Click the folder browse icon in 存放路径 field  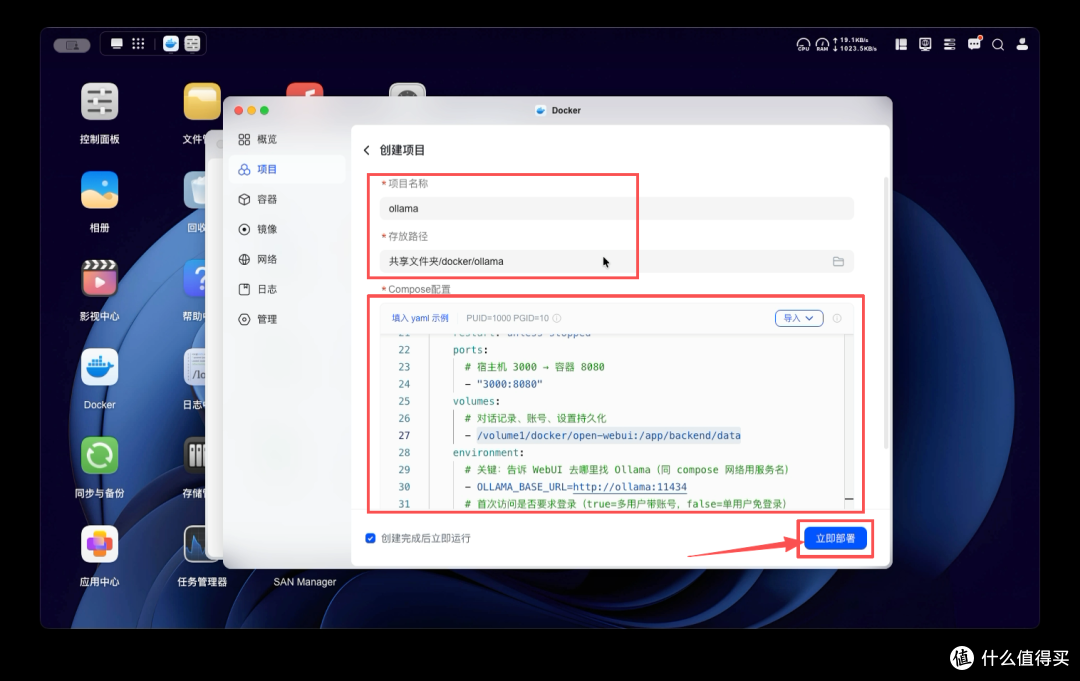838,262
